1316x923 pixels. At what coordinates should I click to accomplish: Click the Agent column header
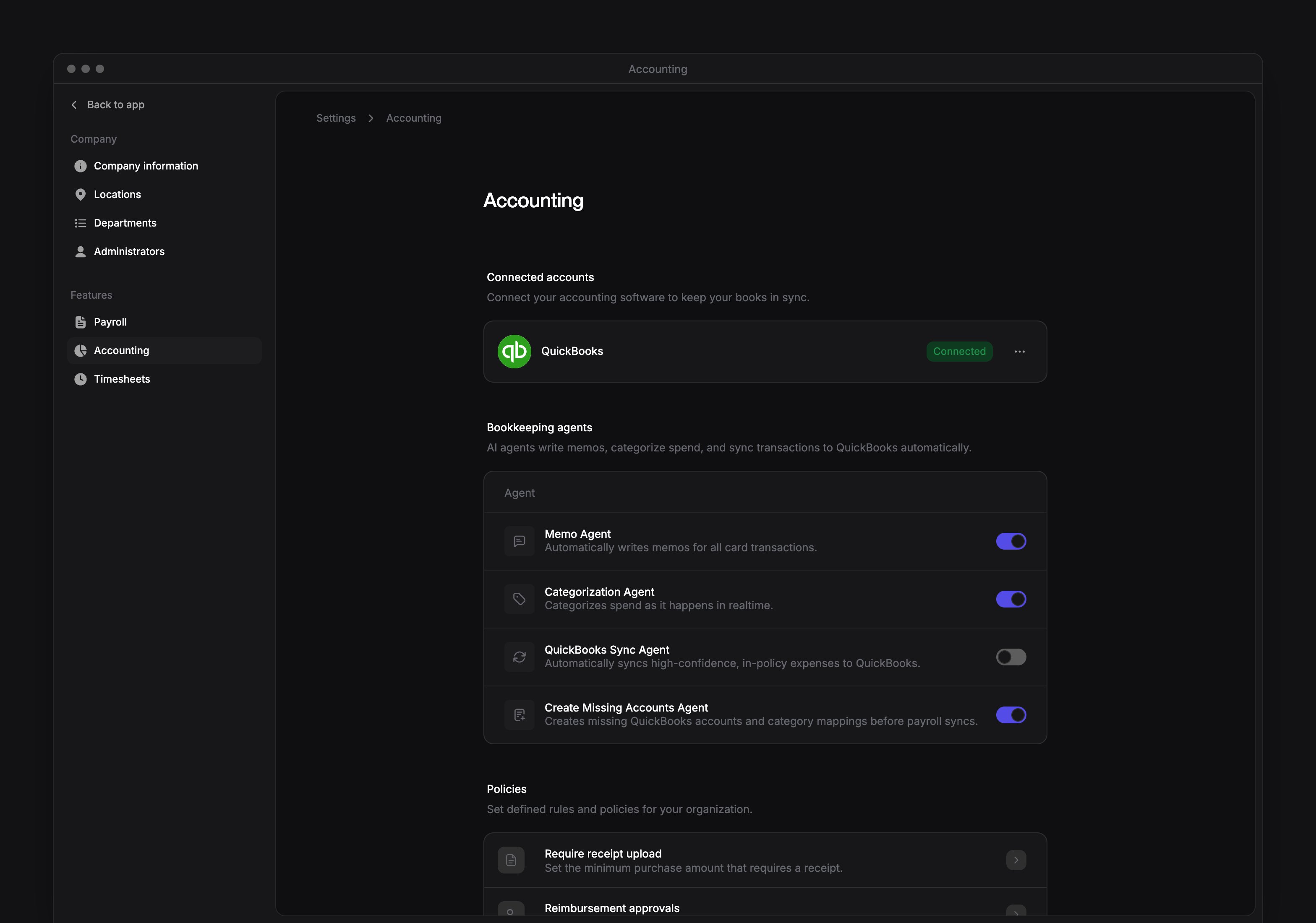click(x=519, y=493)
